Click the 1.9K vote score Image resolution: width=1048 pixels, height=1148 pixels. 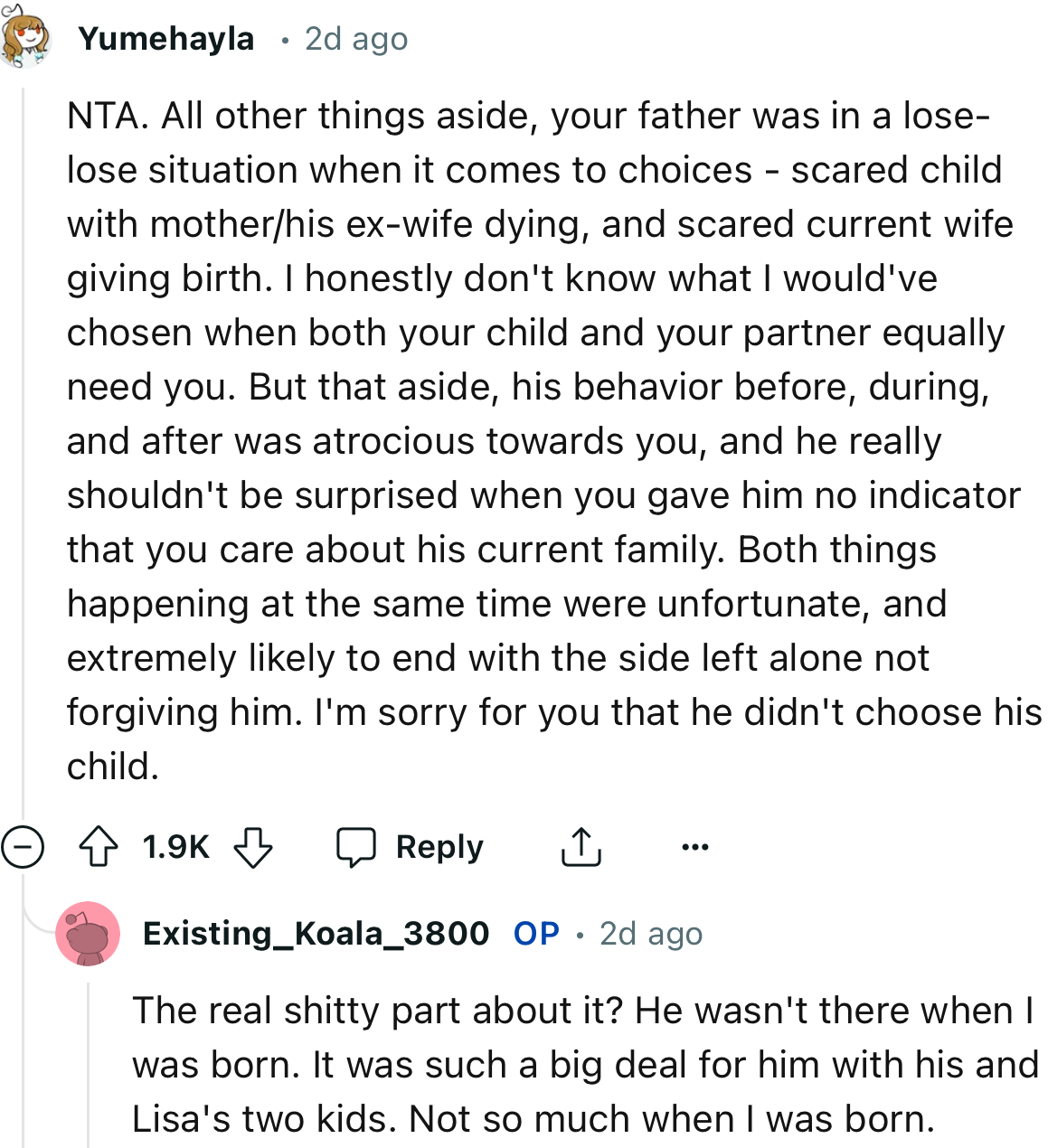point(175,847)
